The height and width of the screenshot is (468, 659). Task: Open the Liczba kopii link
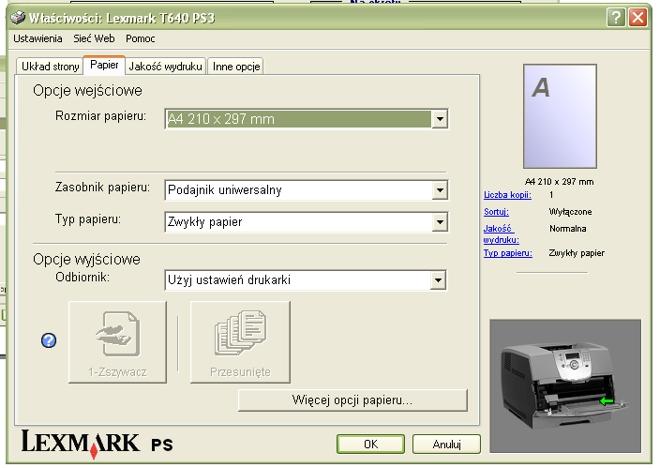pyautogui.click(x=507, y=195)
